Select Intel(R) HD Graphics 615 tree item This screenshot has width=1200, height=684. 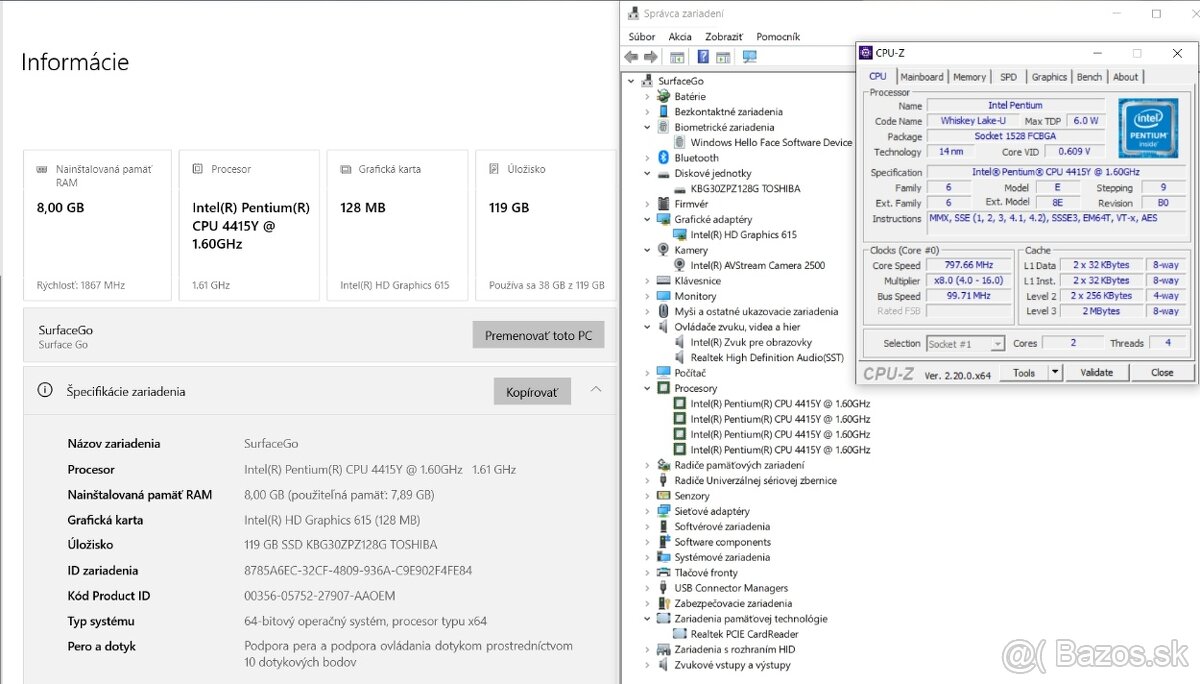743,235
